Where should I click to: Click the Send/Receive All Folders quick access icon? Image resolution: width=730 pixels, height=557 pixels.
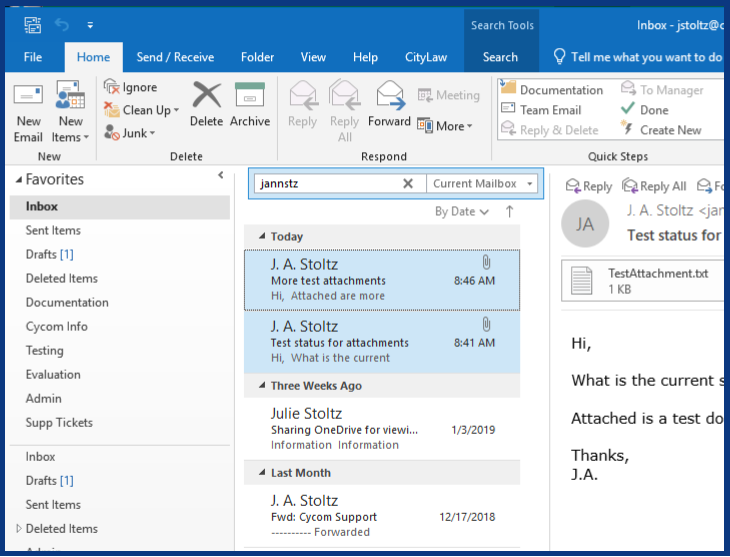pyautogui.click(x=33, y=25)
